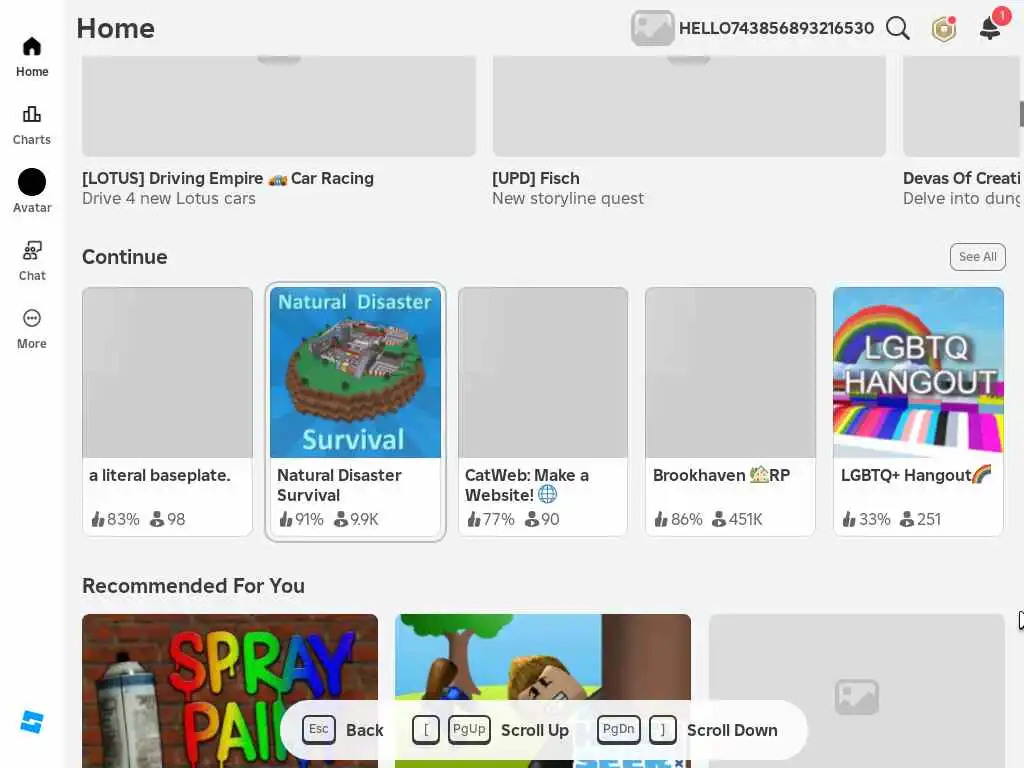The image size is (1024, 768).
Task: Click the LGBTQ+ Hangout title text
Action: (x=916, y=475)
